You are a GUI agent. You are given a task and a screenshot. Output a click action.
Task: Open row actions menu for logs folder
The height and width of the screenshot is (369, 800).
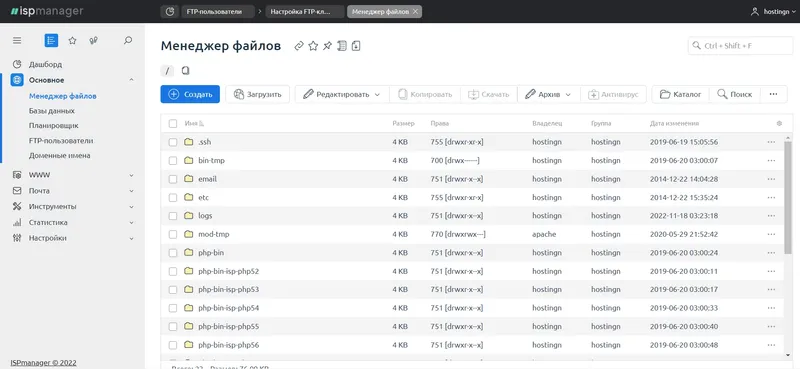(771, 216)
